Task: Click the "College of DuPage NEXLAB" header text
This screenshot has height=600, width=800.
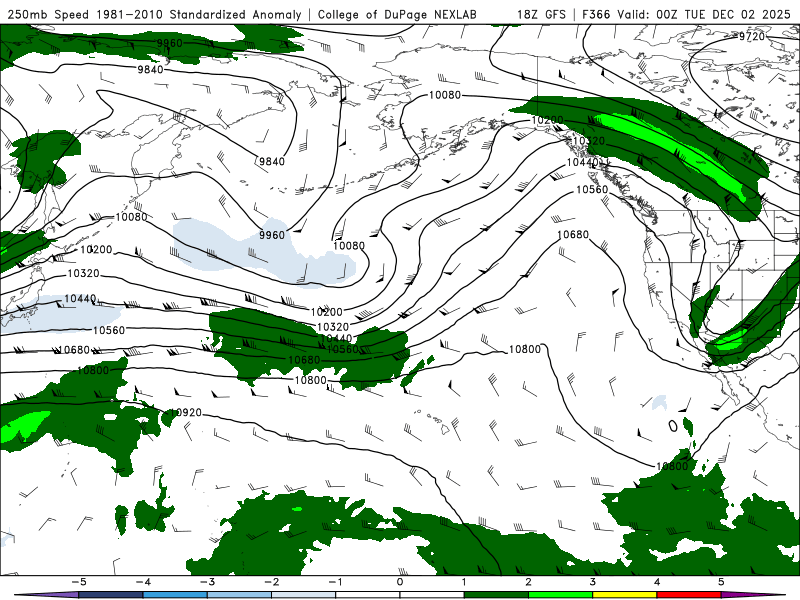Action: coord(397,14)
